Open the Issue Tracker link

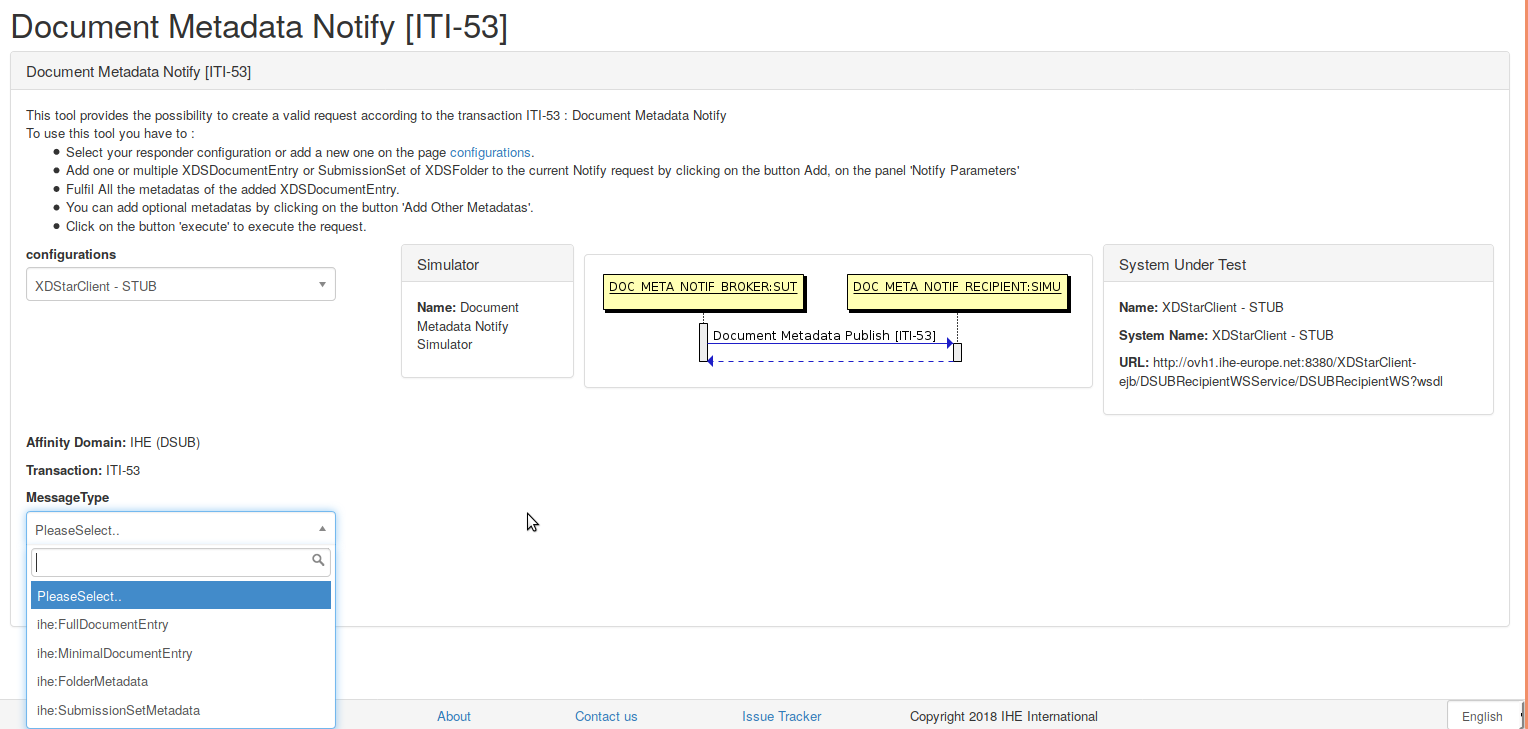[781, 716]
